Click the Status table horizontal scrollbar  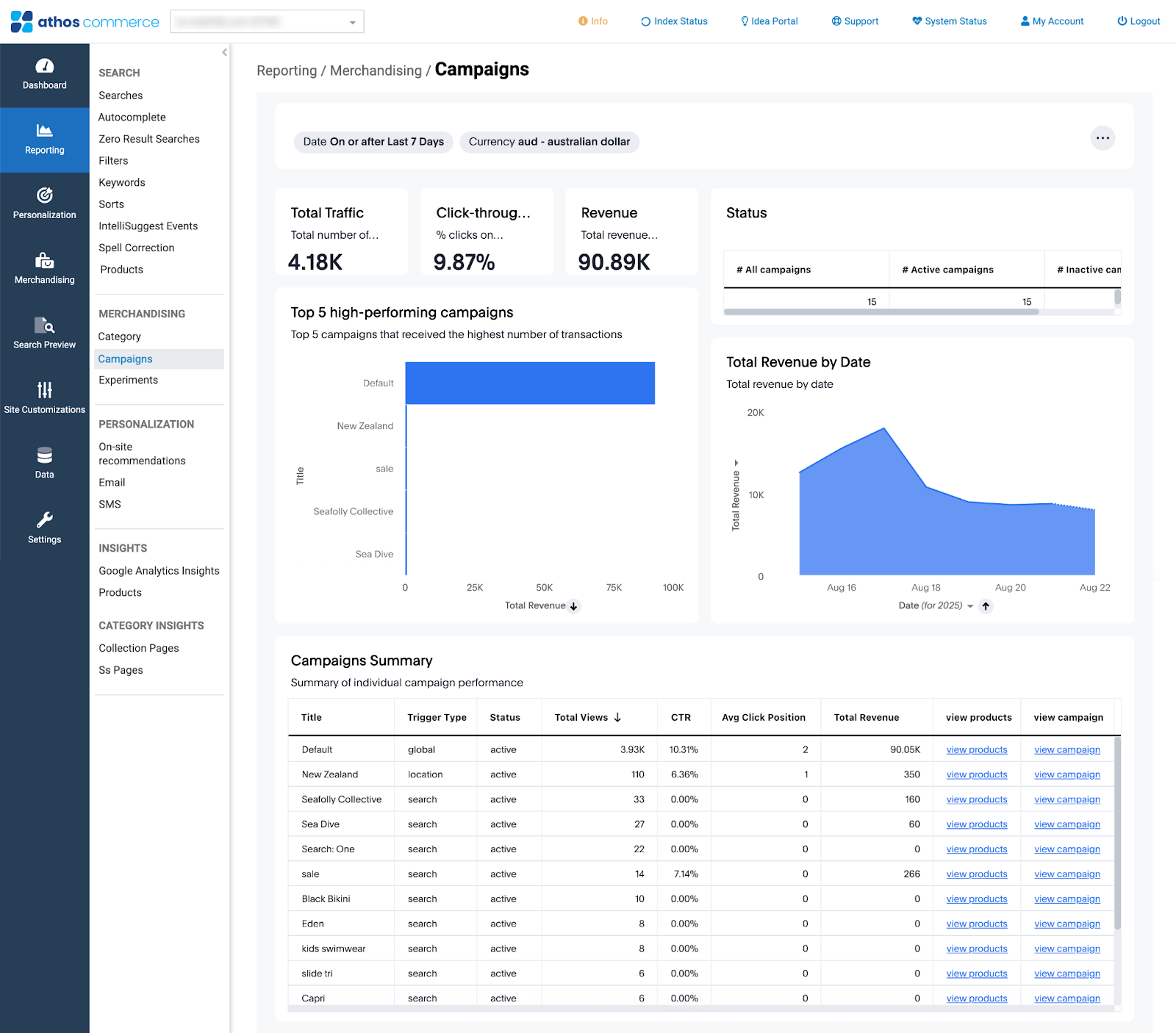(x=881, y=312)
